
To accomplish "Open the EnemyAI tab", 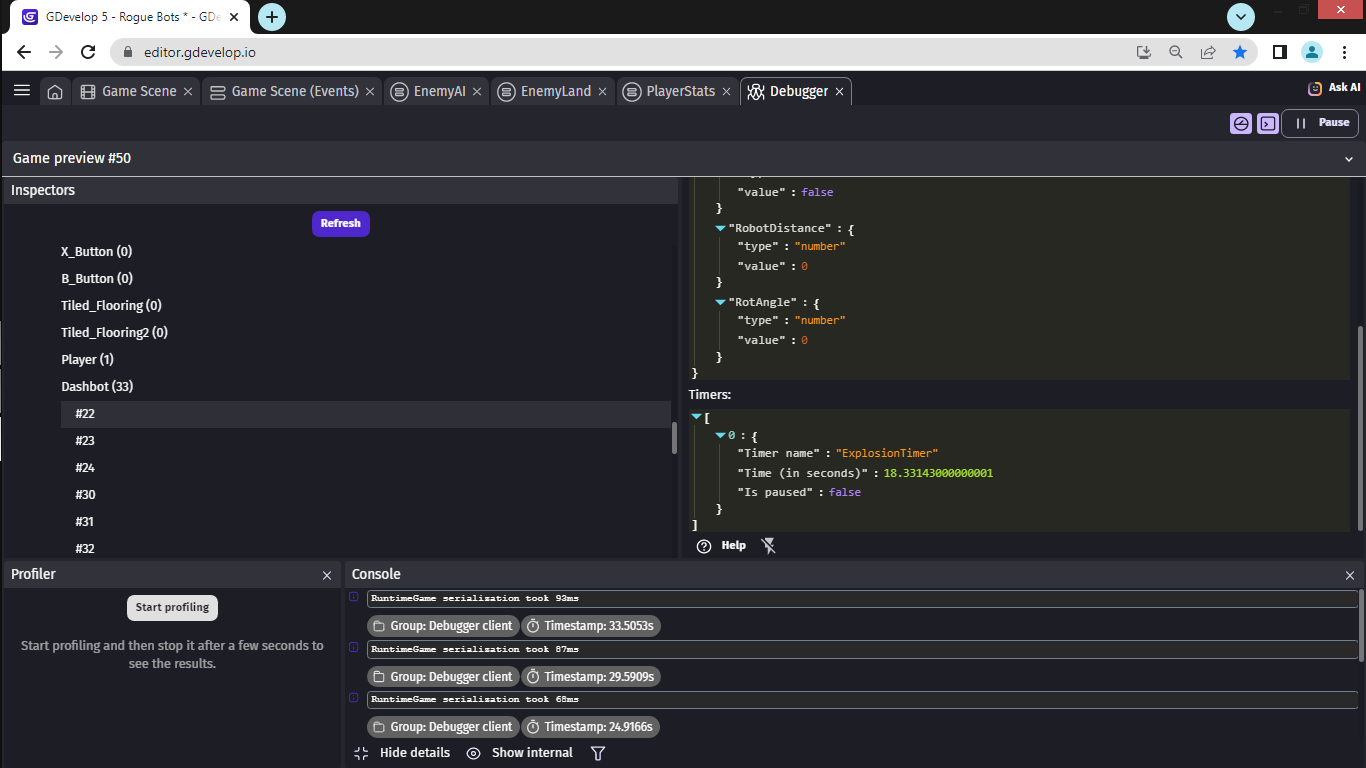I will [439, 92].
